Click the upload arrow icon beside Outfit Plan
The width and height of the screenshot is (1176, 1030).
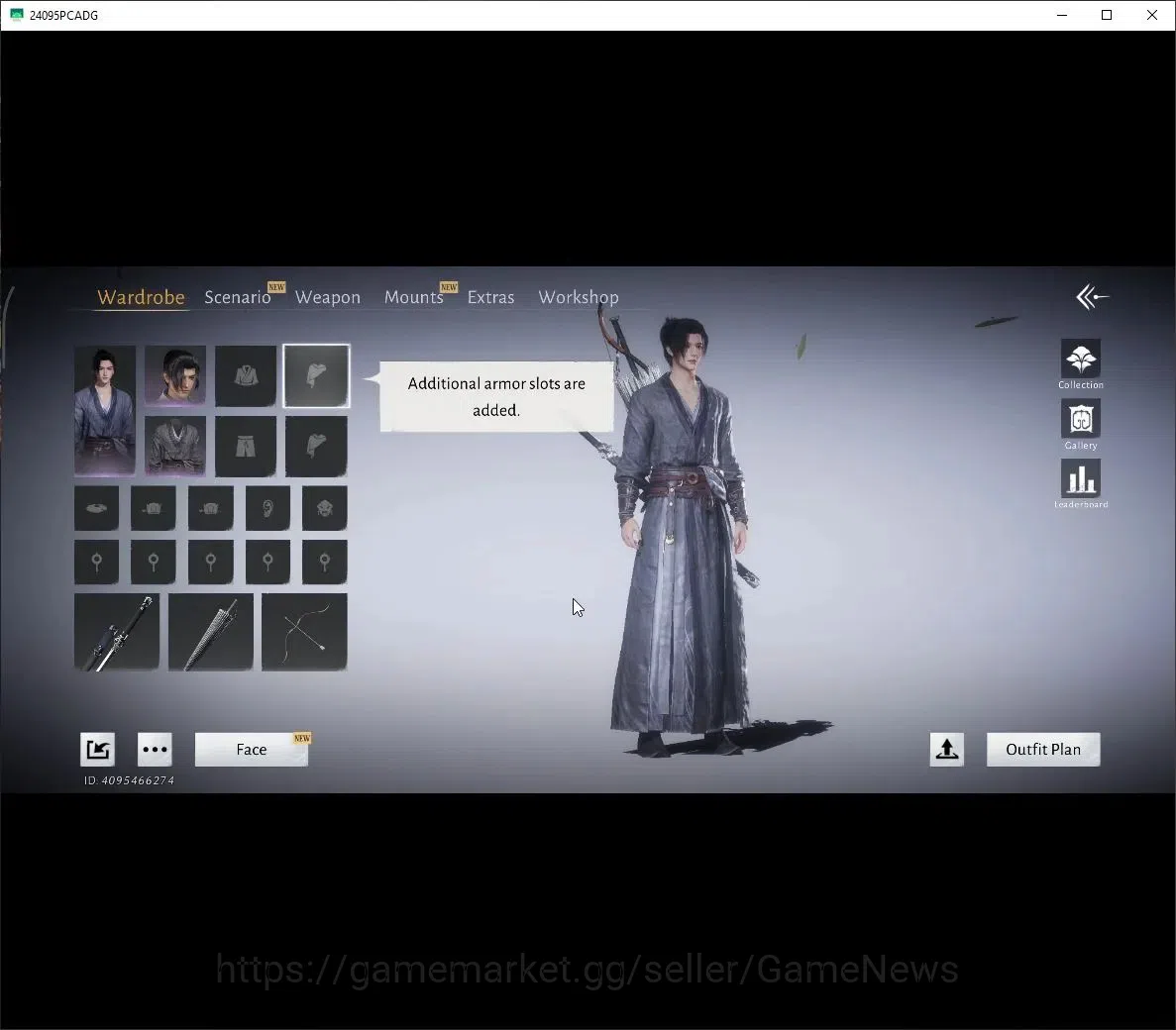(x=946, y=749)
